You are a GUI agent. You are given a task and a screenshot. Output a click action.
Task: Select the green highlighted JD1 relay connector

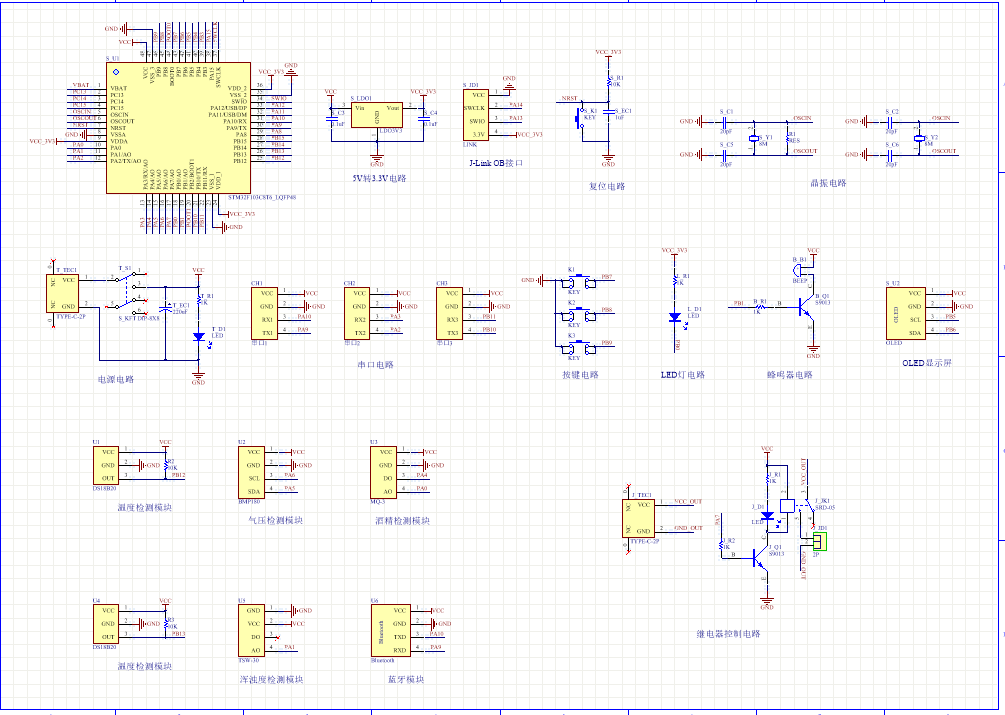[x=819, y=542]
